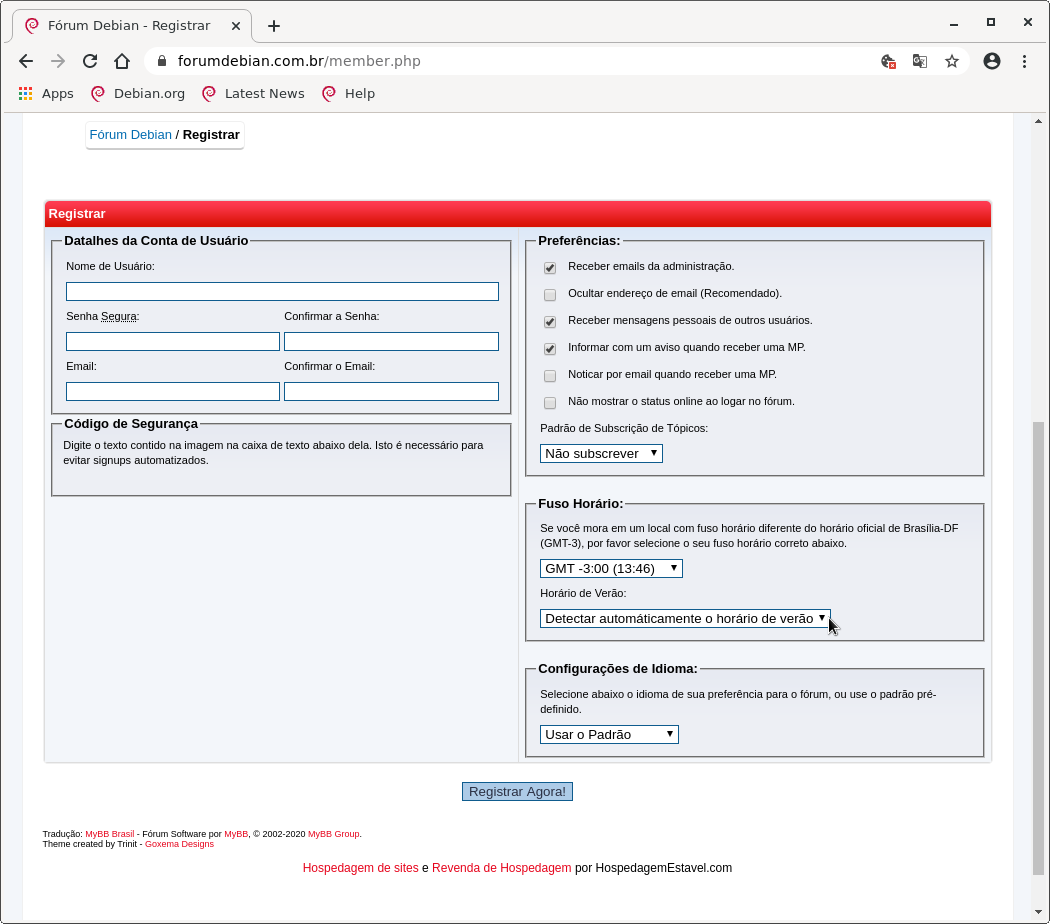The width and height of the screenshot is (1050, 924).
Task: Open new tab with the plus button
Action: coord(273,26)
